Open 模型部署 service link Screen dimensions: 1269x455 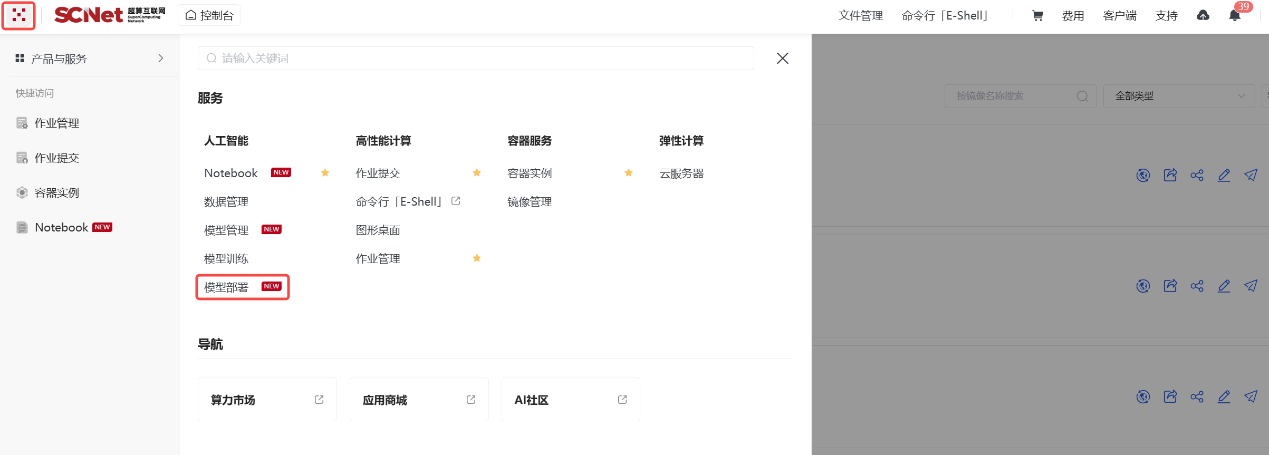click(x=227, y=287)
